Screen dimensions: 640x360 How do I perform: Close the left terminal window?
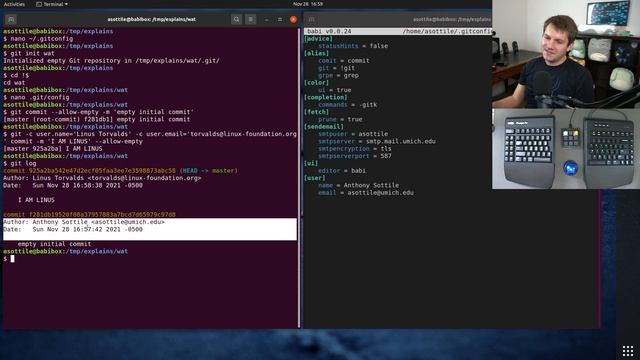pyautogui.click(x=293, y=19)
